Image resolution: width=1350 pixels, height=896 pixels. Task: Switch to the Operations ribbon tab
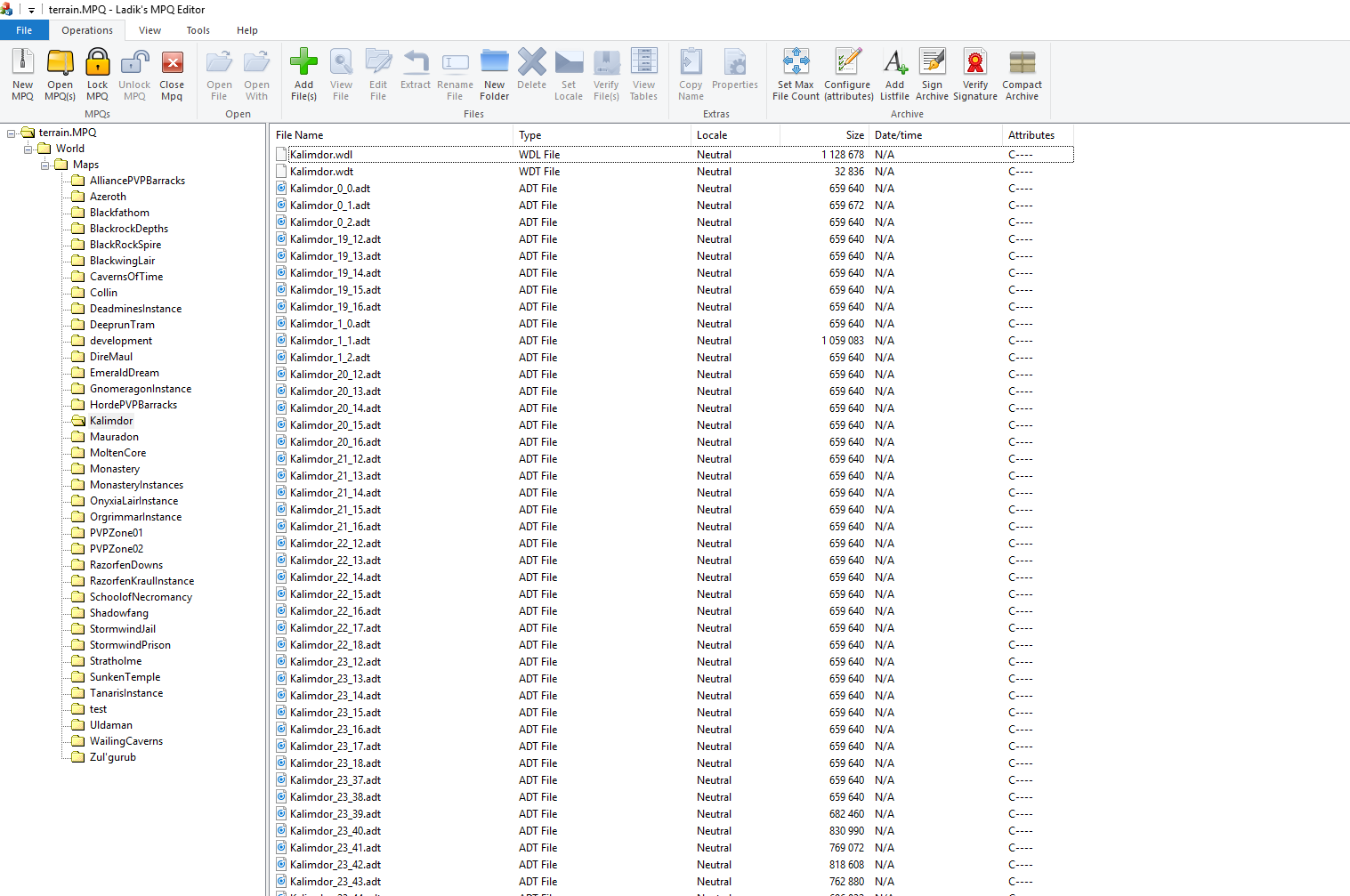(87, 30)
